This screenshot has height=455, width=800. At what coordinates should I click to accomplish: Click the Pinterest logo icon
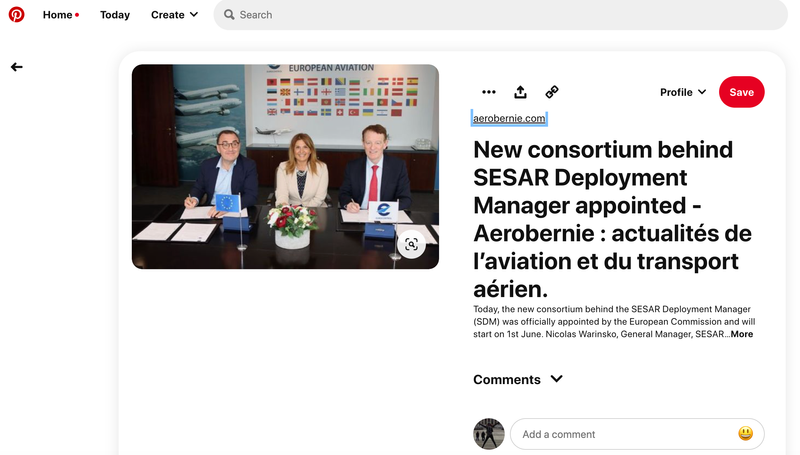pyautogui.click(x=16, y=14)
